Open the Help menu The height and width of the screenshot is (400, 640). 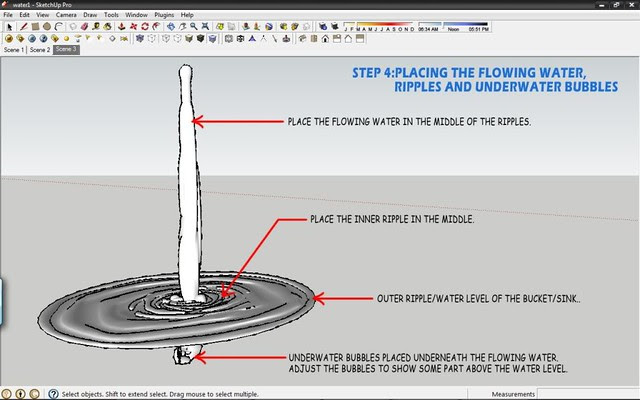point(187,15)
